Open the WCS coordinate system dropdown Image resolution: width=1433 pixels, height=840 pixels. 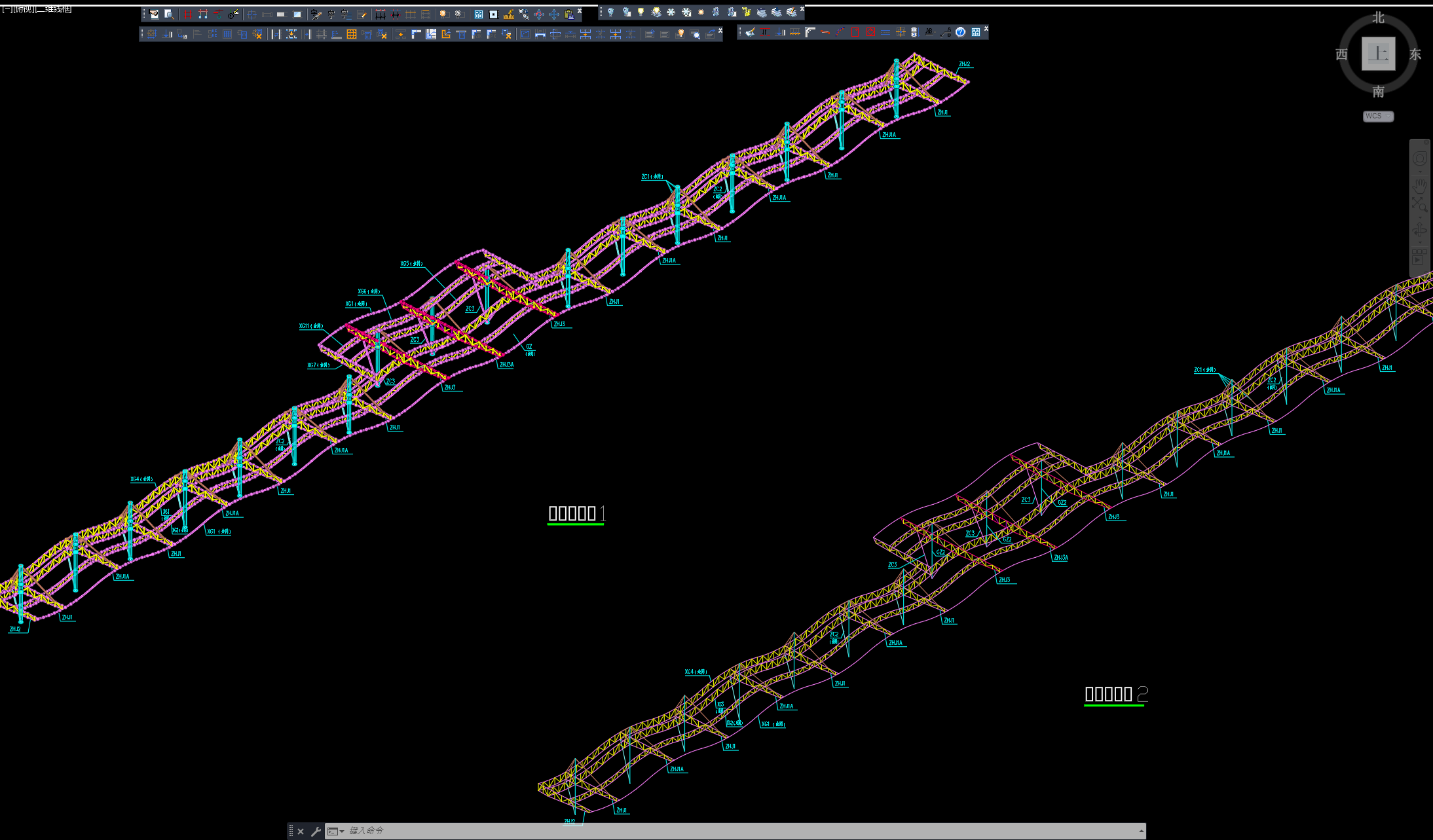point(1378,116)
